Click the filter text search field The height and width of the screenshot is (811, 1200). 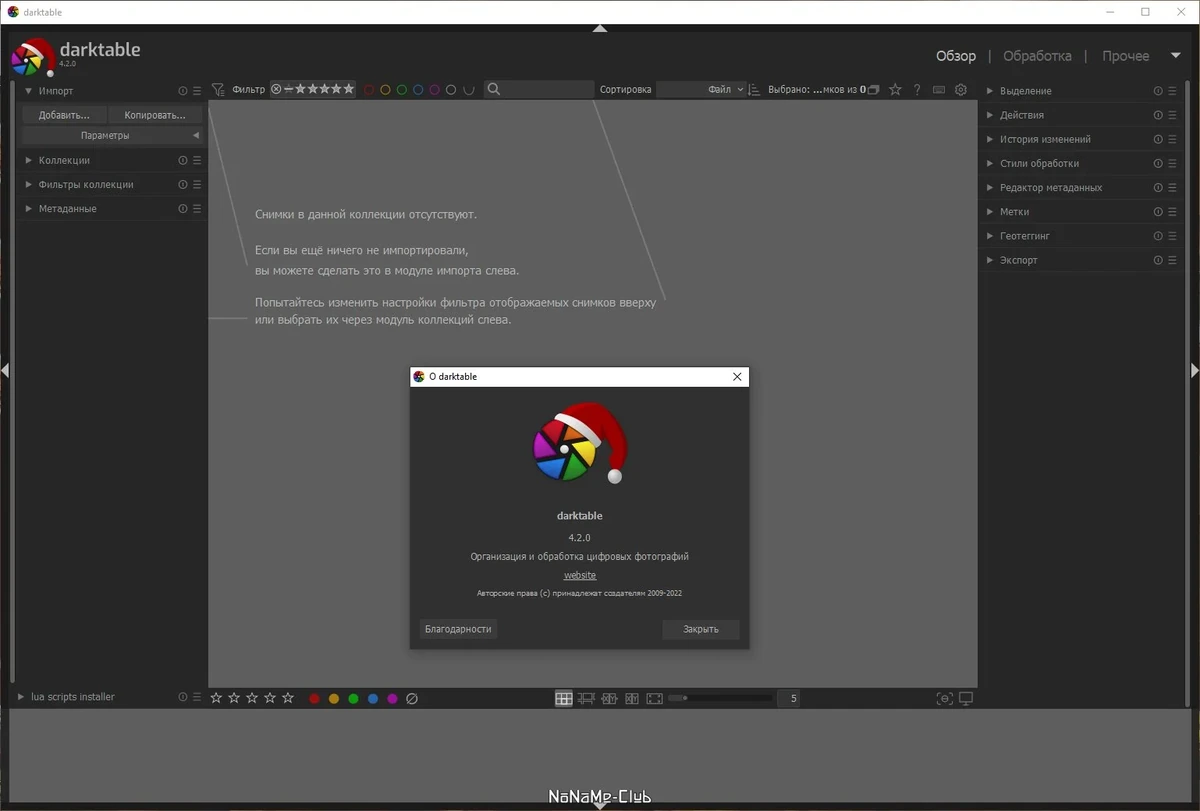click(539, 89)
